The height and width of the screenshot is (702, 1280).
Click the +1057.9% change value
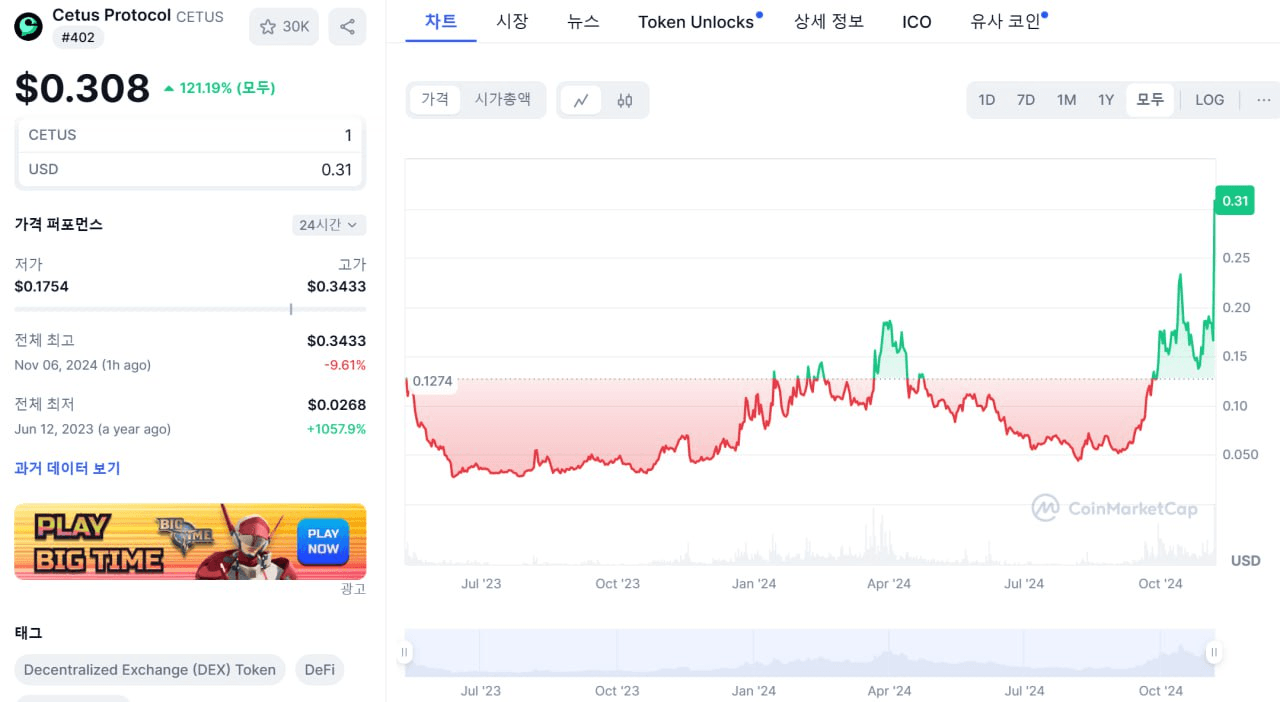pos(338,429)
